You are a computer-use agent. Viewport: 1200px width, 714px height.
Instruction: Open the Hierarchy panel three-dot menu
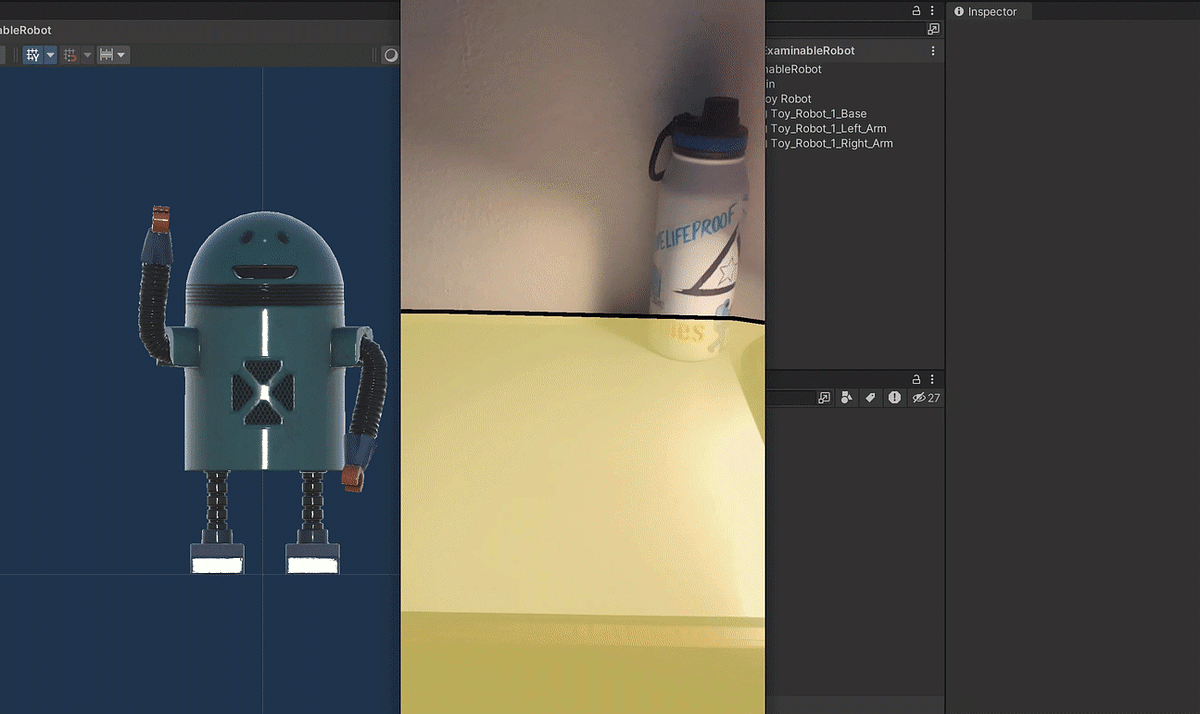[931, 10]
